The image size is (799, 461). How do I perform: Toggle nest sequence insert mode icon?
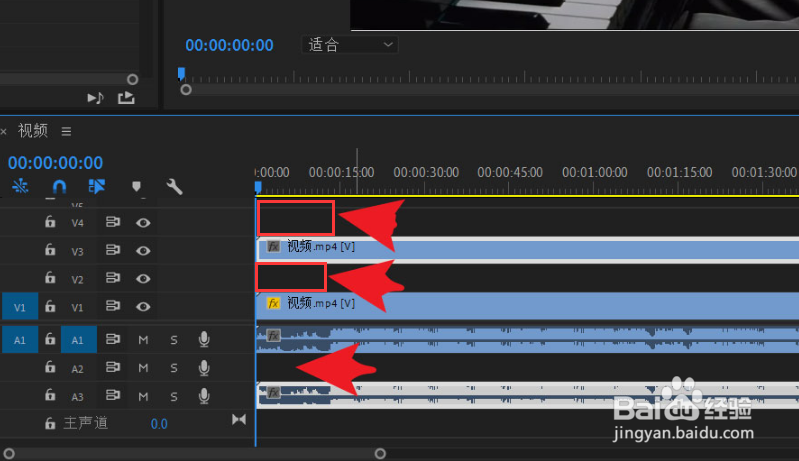click(x=20, y=186)
